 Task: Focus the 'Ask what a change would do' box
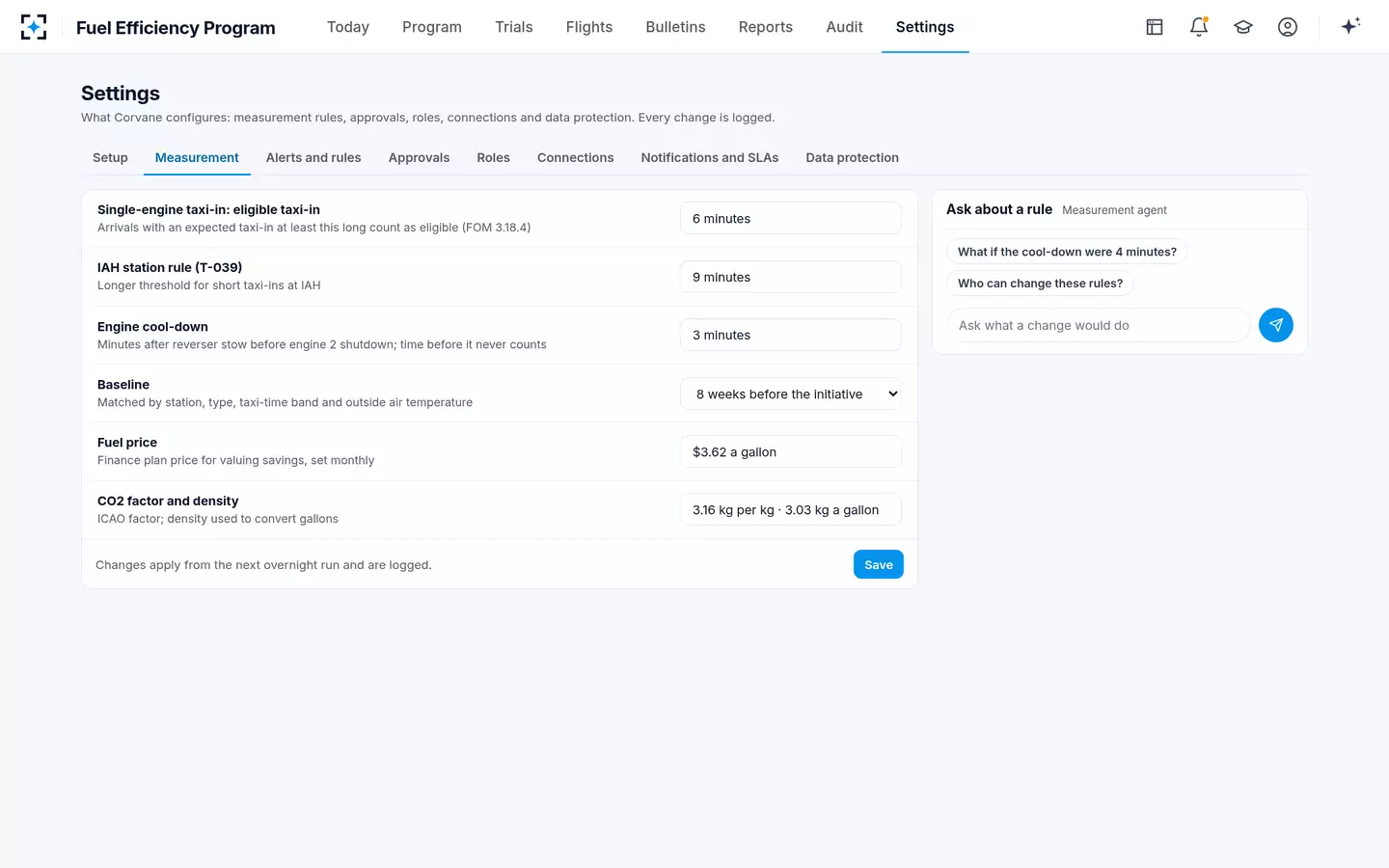(x=1098, y=325)
